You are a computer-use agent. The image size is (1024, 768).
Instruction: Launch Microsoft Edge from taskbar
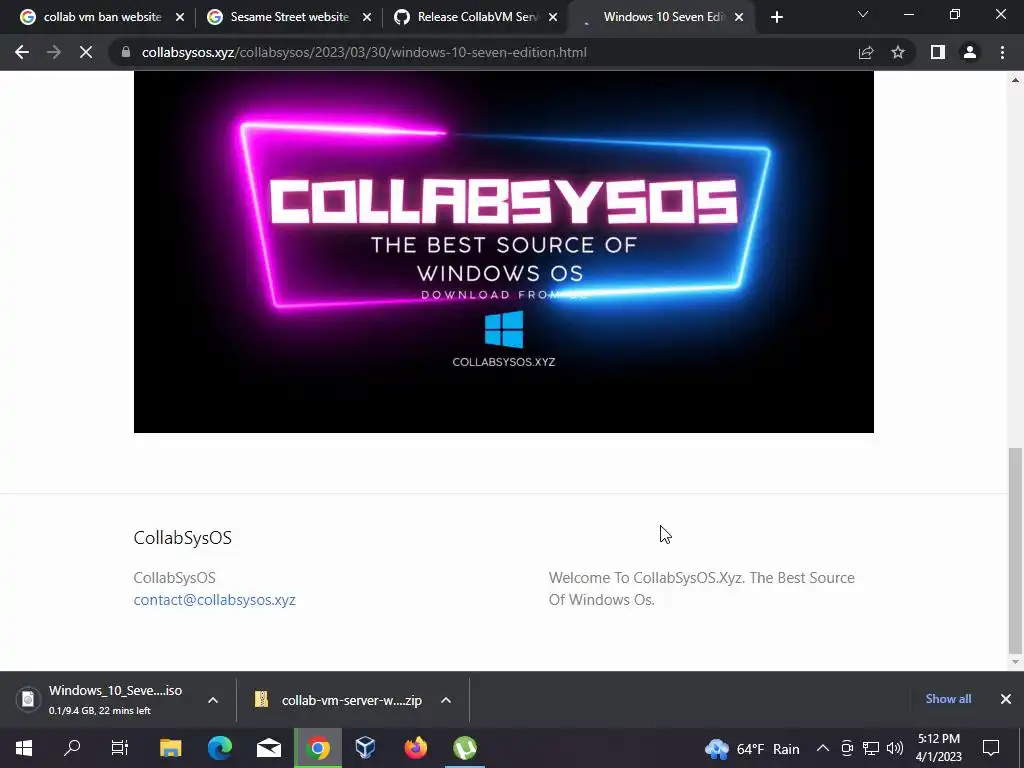click(219, 748)
